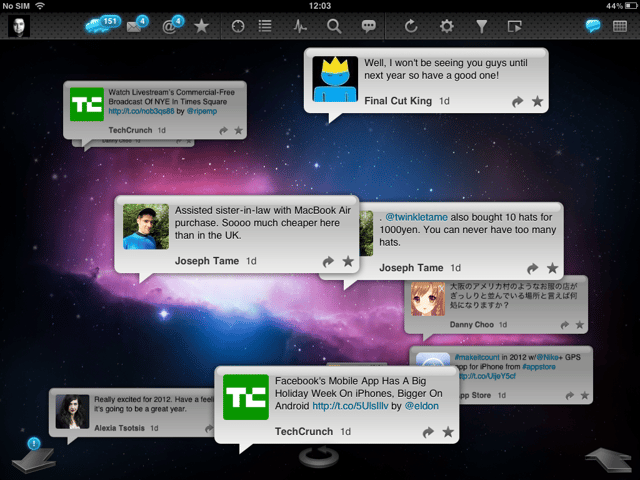Screen dimensions: 640x480
Task: Switch to grid view mode
Action: coord(620,26)
